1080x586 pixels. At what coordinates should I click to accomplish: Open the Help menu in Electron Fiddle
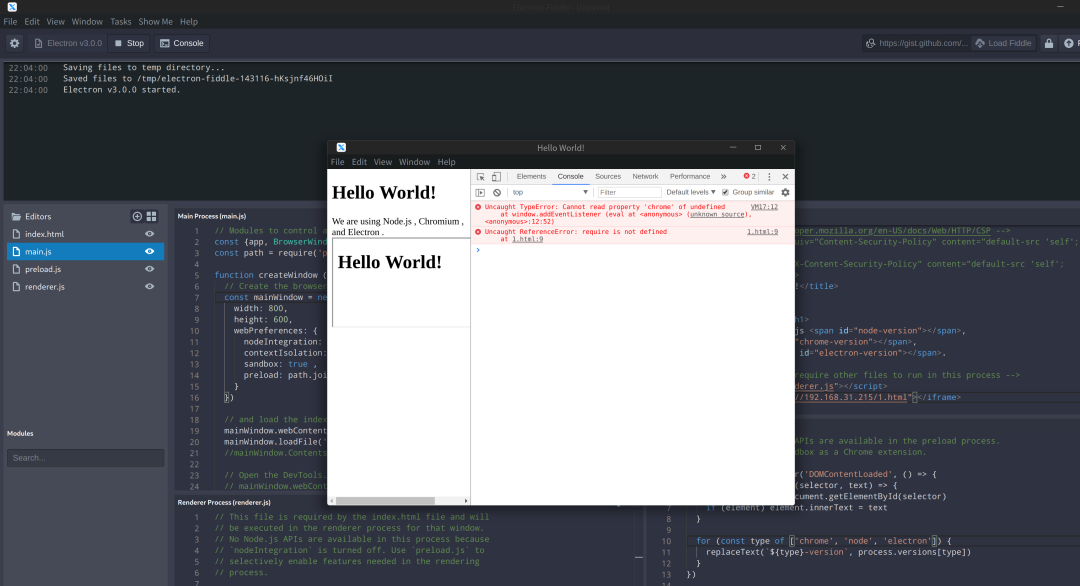(189, 21)
